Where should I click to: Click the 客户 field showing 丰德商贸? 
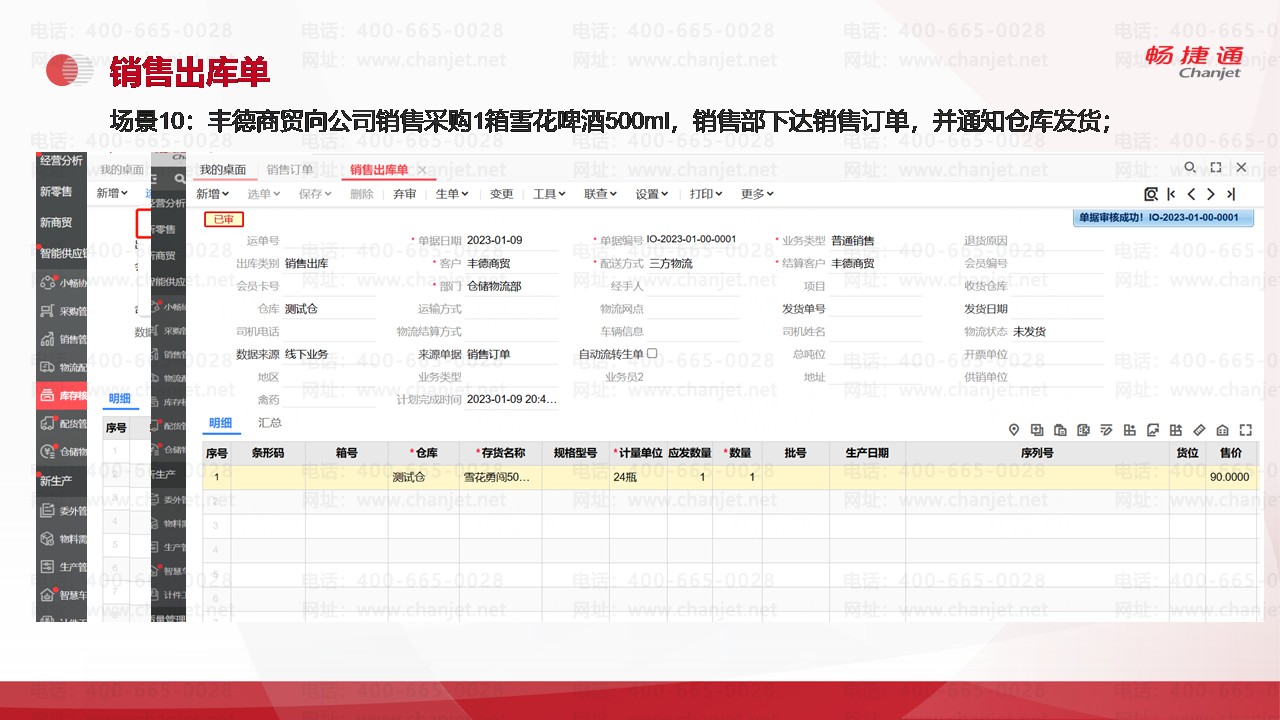pos(511,264)
